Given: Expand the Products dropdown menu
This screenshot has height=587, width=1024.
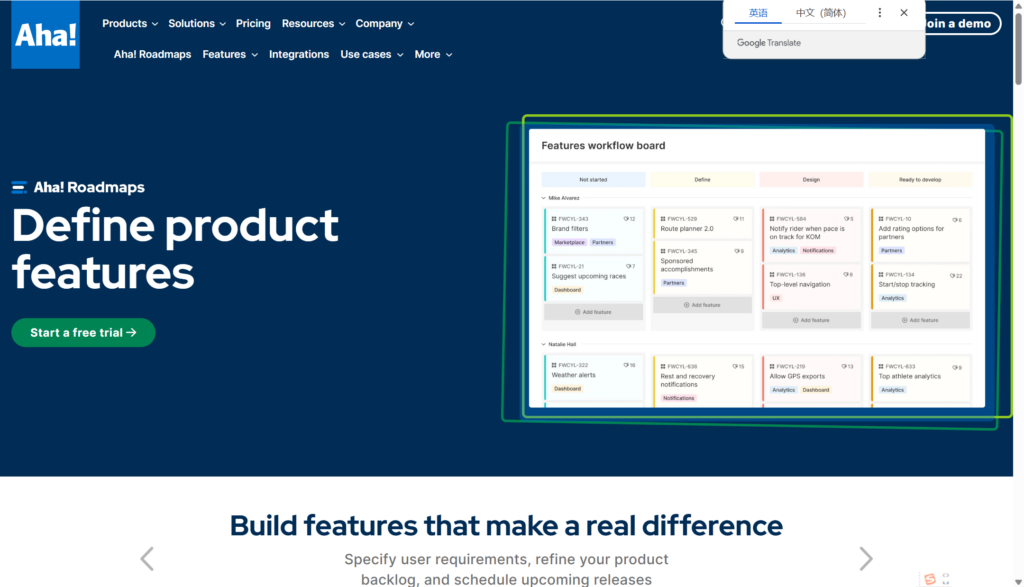Looking at the screenshot, I should coord(130,23).
